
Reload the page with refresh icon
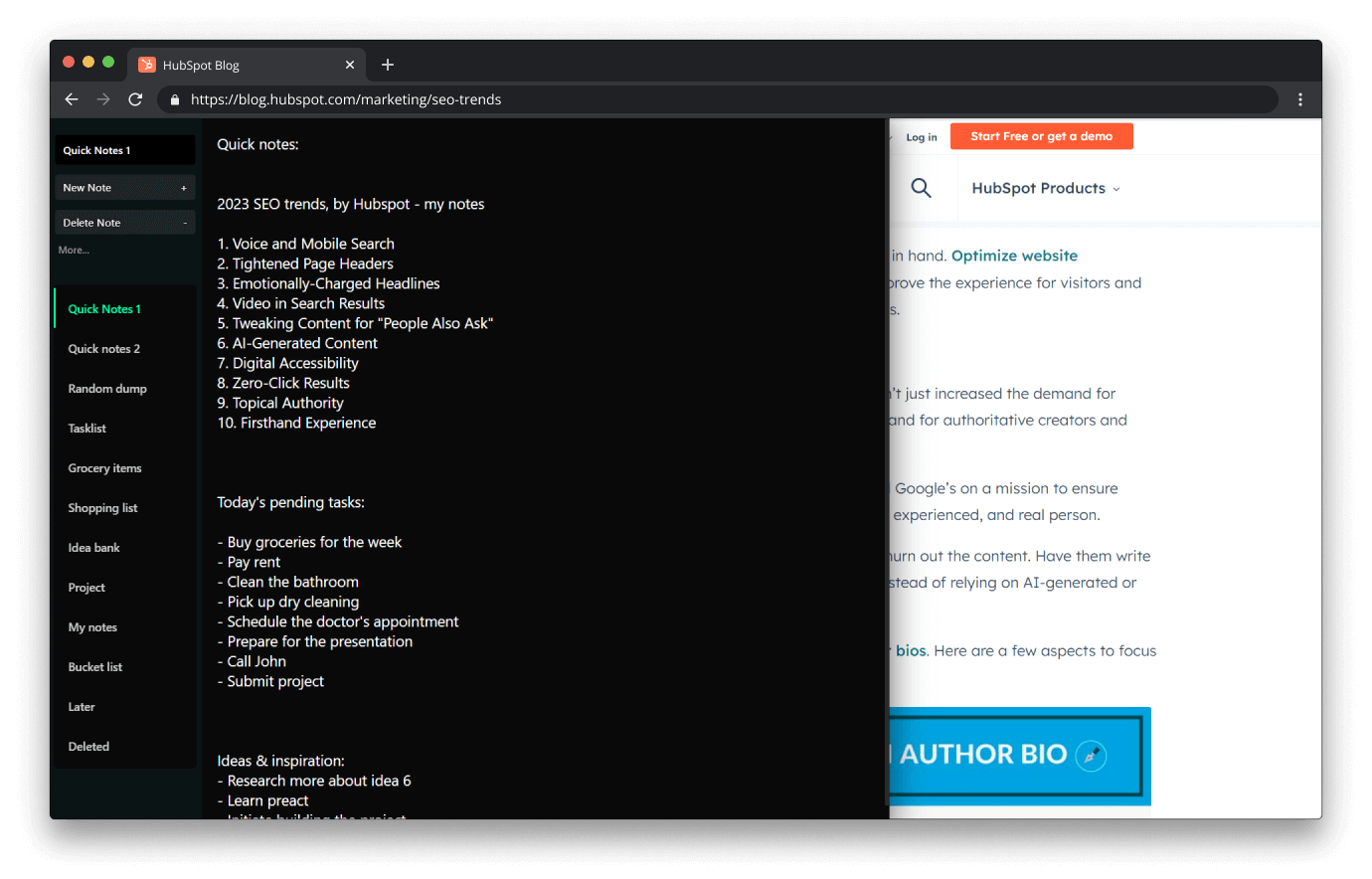pyautogui.click(x=135, y=99)
